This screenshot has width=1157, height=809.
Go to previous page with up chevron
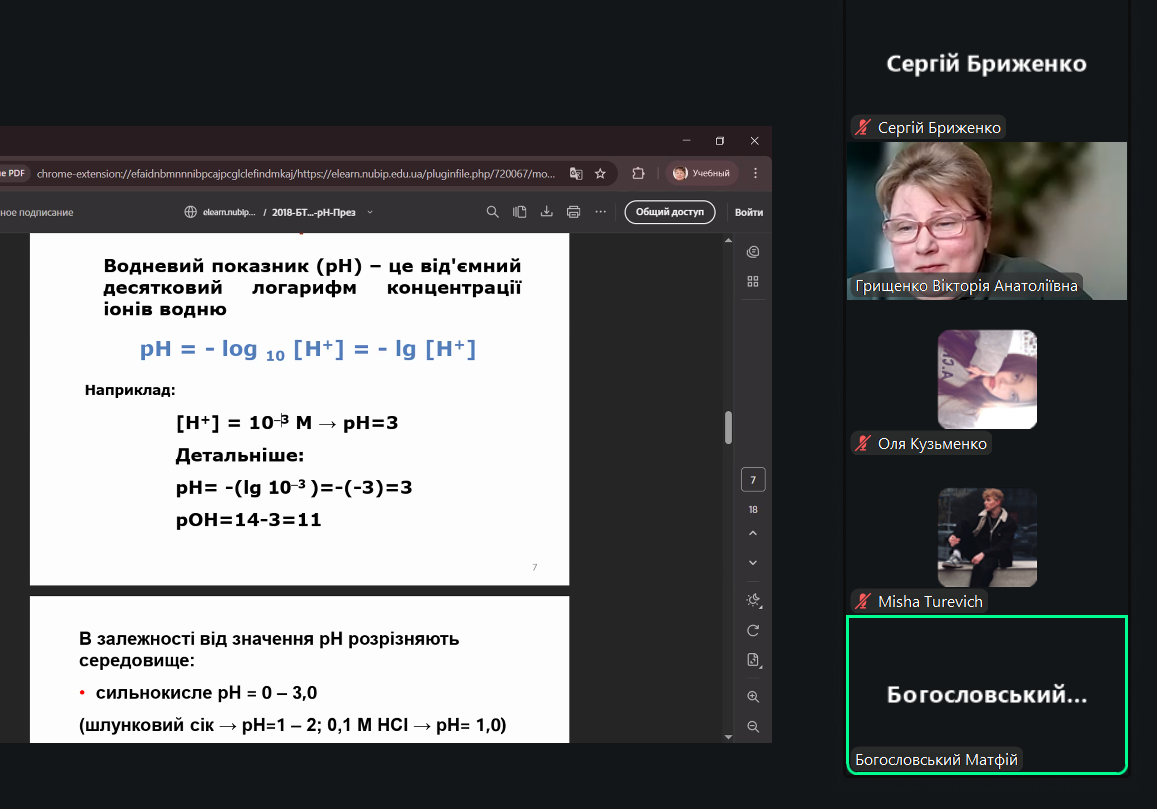pyautogui.click(x=753, y=534)
